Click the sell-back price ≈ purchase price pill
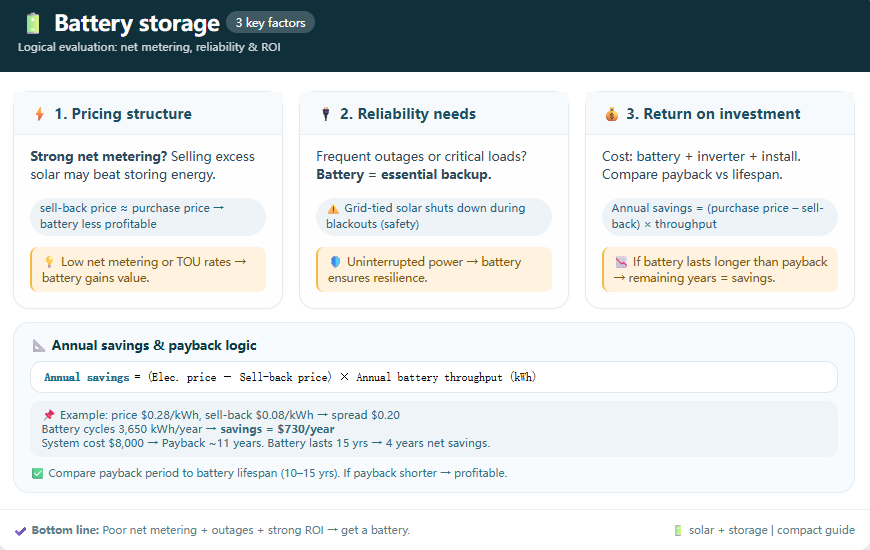870x550 pixels. (148, 216)
